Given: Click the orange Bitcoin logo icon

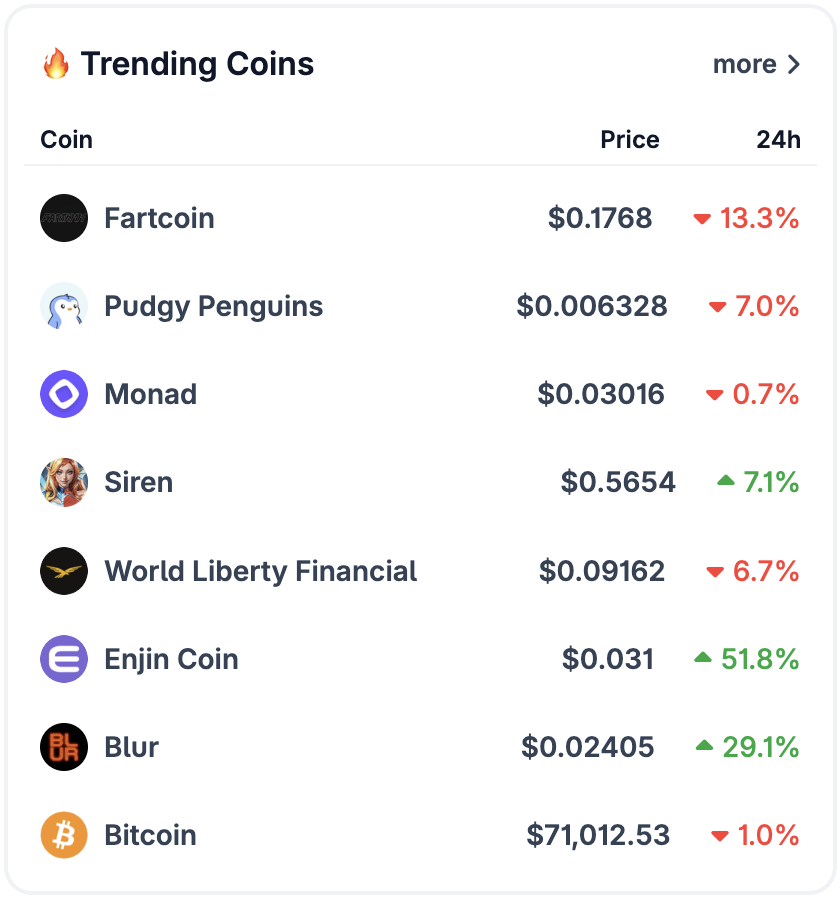Looking at the screenshot, I should tap(64, 835).
